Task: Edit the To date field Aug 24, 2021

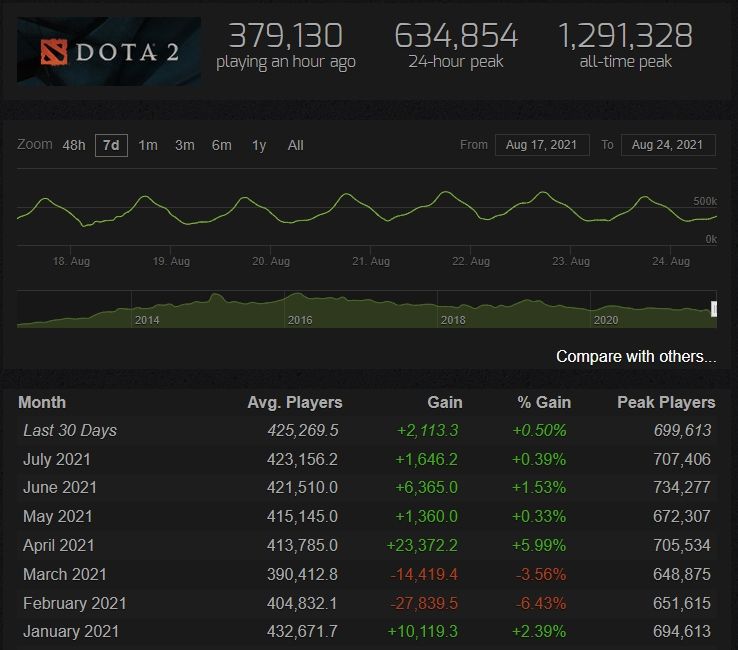Action: click(668, 145)
